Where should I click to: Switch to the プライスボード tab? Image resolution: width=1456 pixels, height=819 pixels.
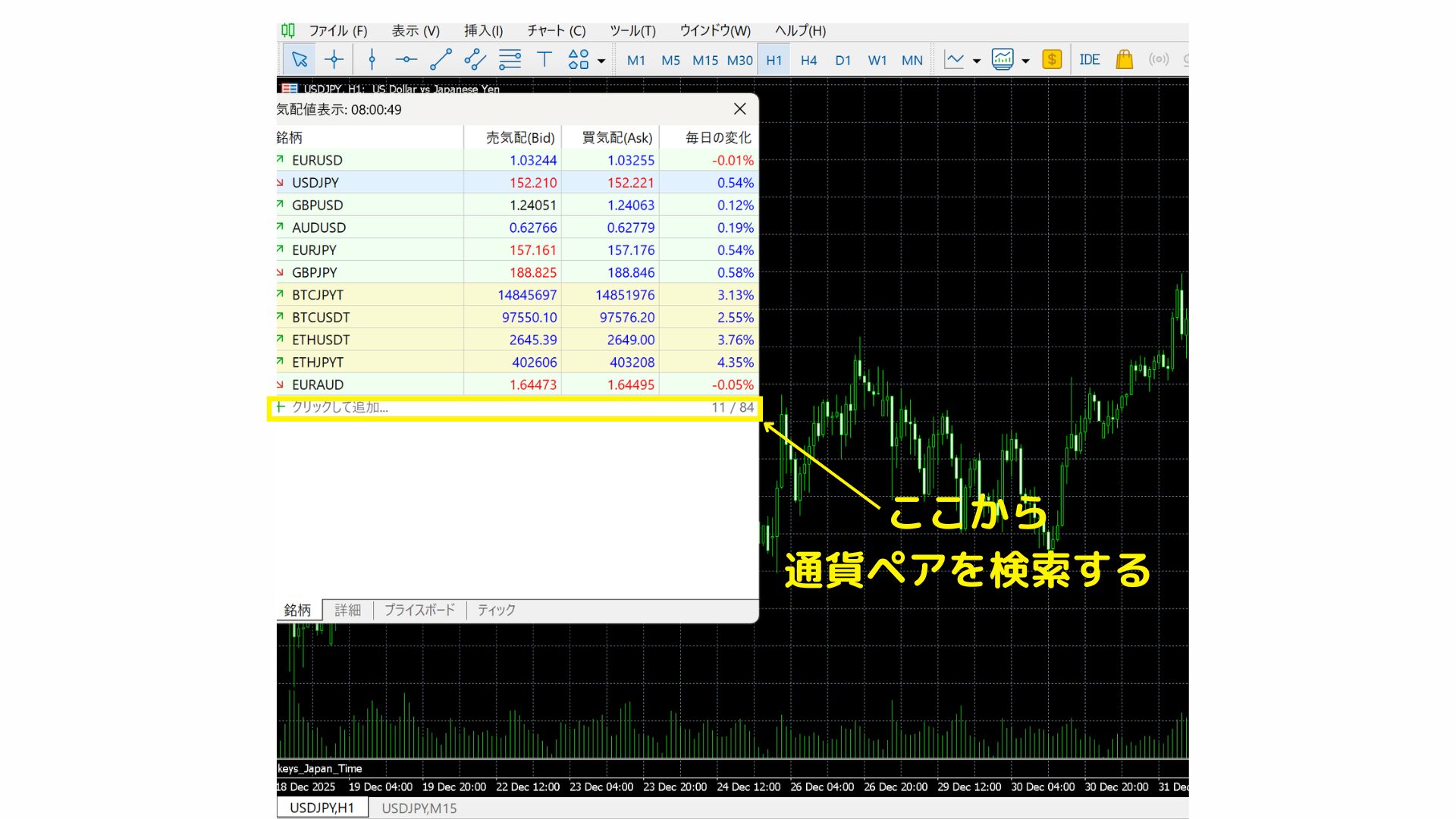tap(419, 610)
